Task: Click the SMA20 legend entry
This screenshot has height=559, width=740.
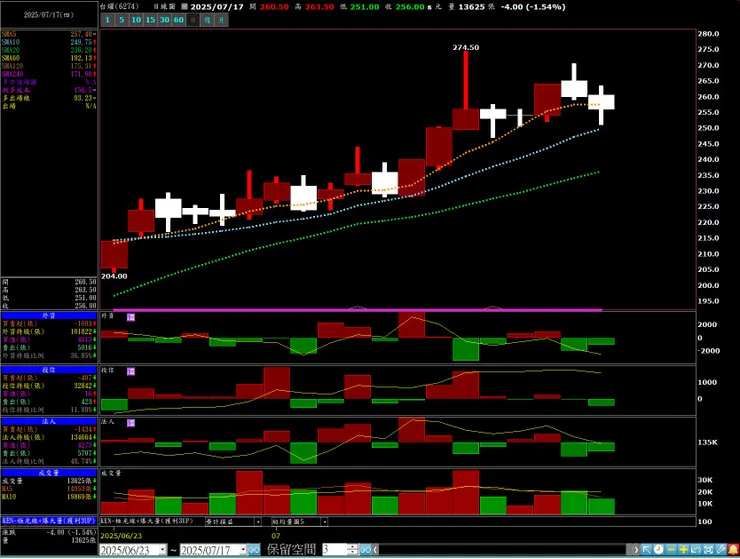Action: pyautogui.click(x=49, y=50)
